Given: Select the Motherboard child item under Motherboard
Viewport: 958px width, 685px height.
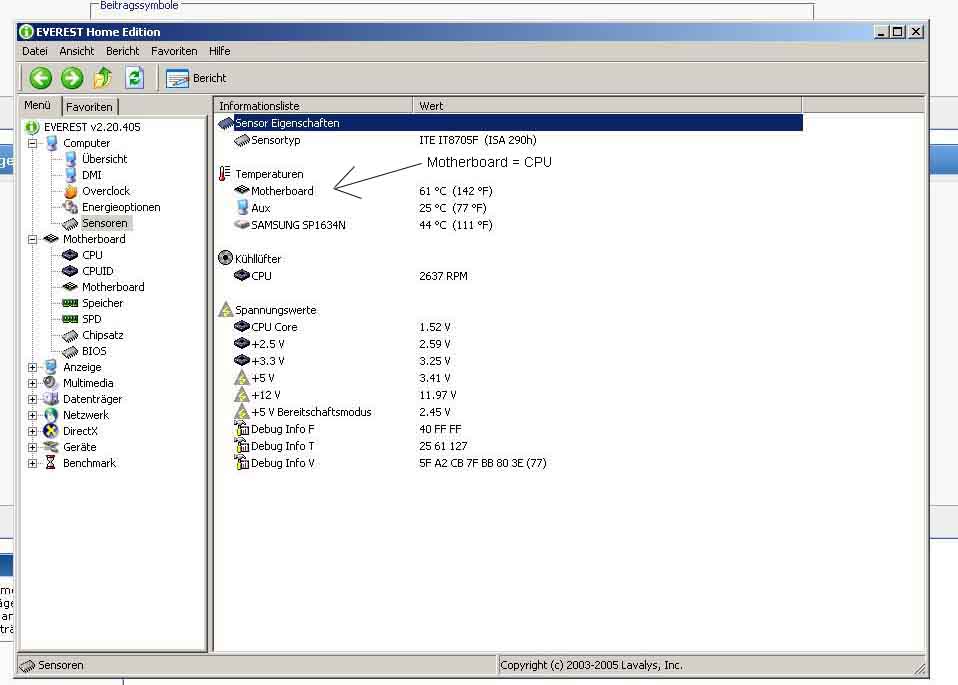Looking at the screenshot, I should pos(113,287).
